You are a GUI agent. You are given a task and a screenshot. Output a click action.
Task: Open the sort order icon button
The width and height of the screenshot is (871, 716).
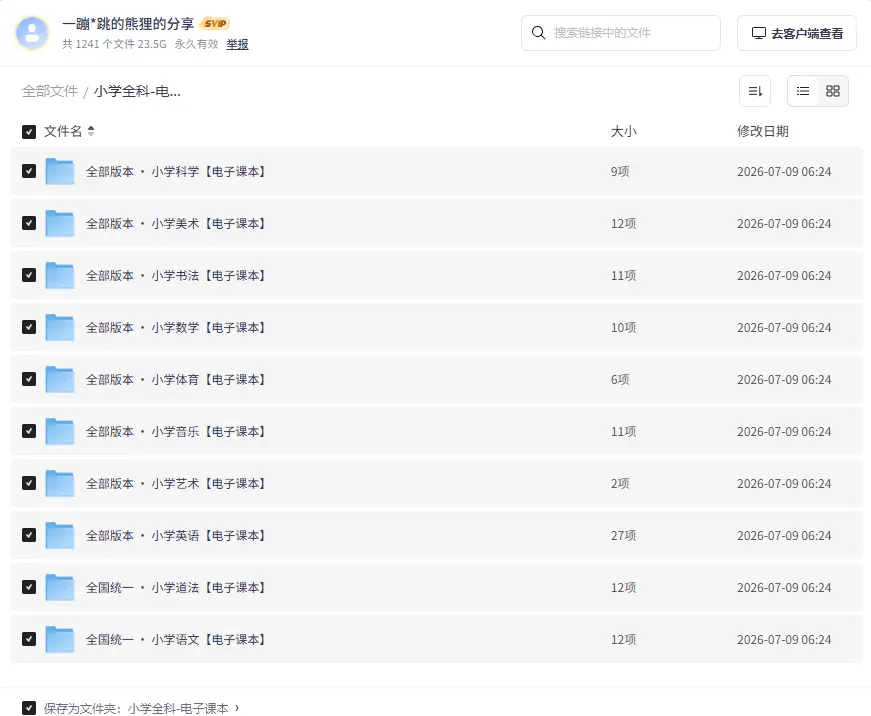tap(755, 91)
